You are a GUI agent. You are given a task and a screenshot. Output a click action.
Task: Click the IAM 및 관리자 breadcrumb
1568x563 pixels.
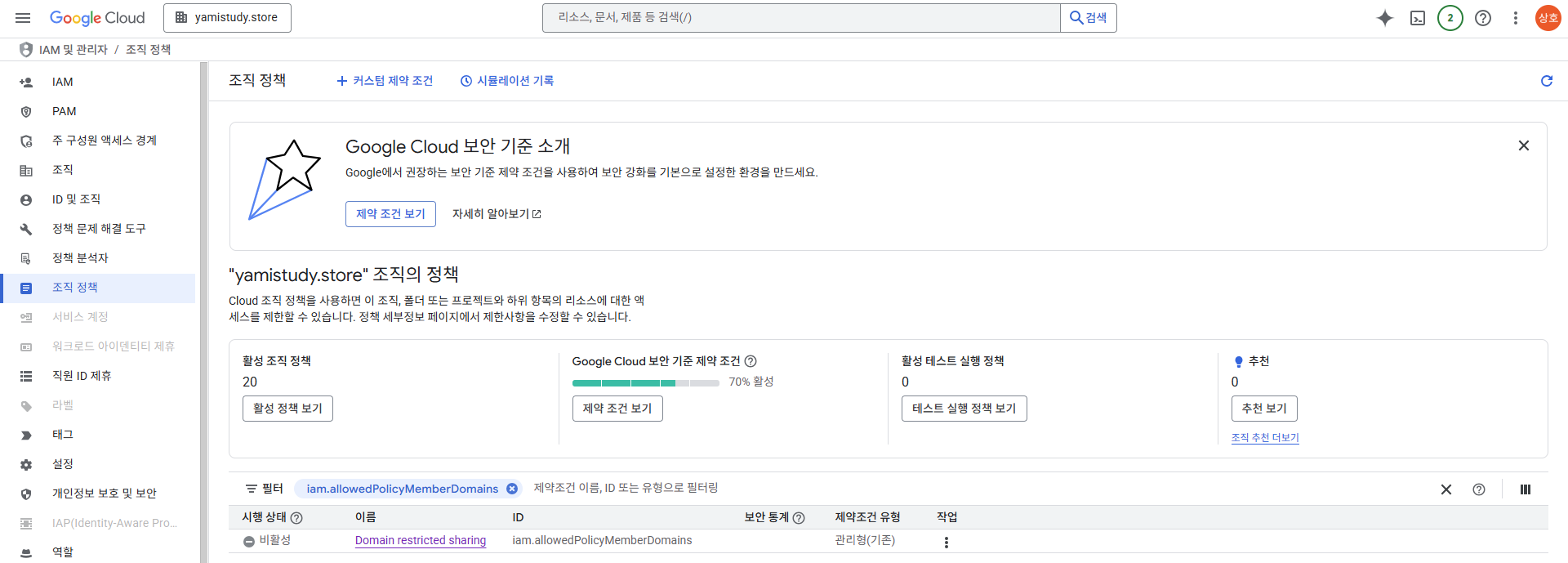tap(73, 49)
